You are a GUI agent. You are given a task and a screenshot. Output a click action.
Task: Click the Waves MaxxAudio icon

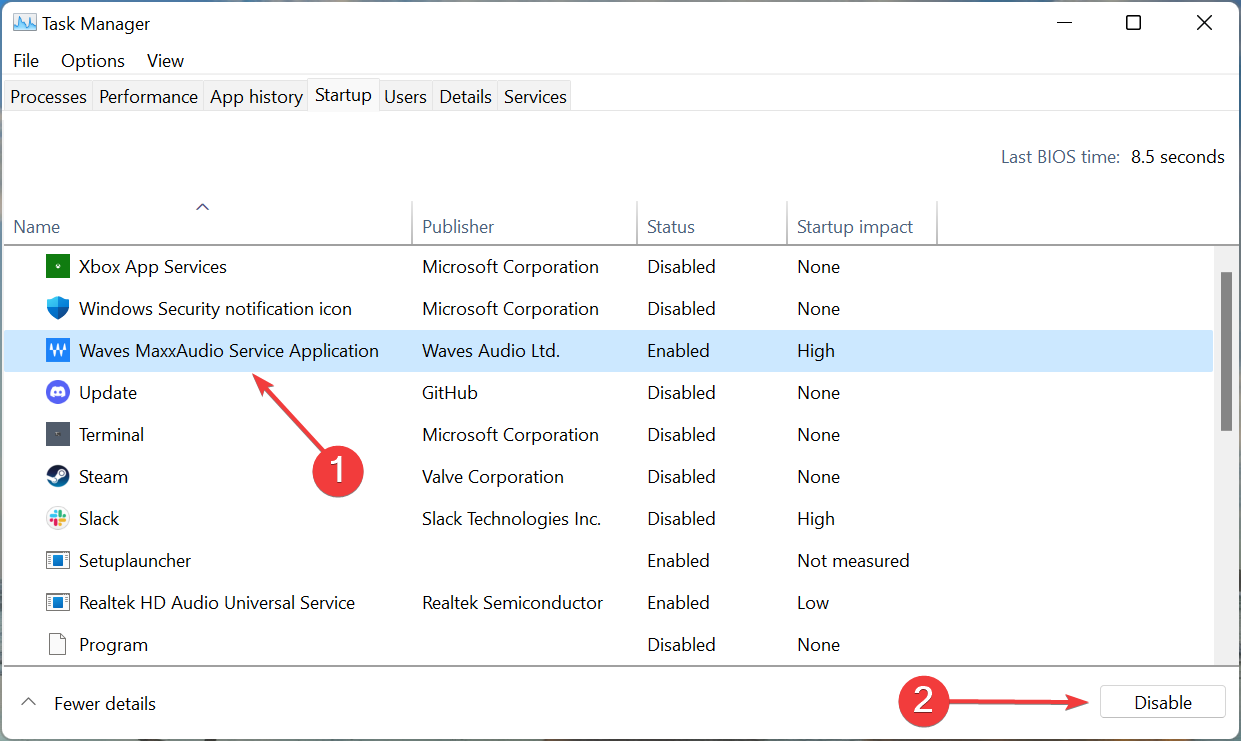click(x=57, y=350)
